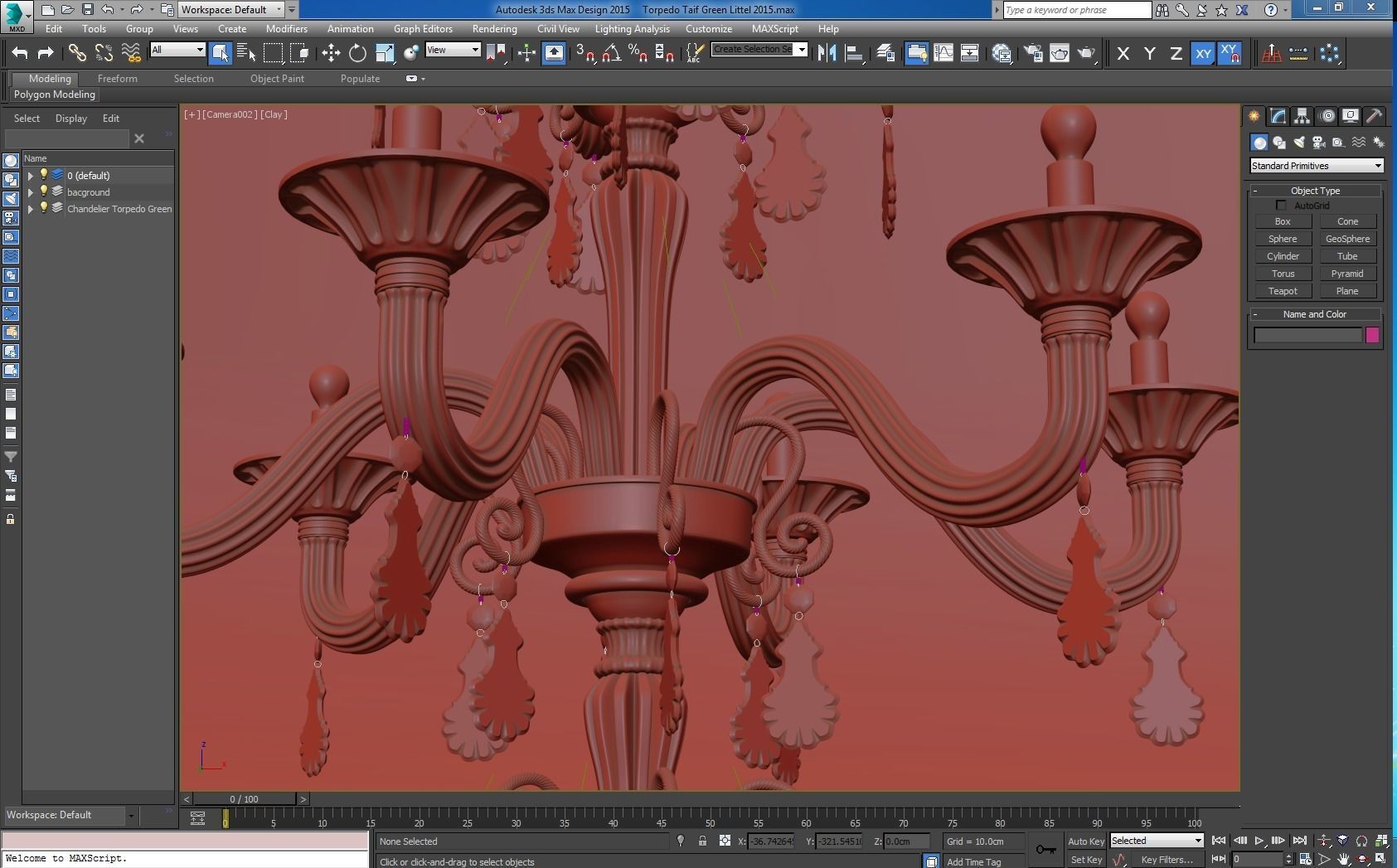The width and height of the screenshot is (1397, 868).
Task: Open the selection filter 'All' dropdown
Action: tap(177, 50)
